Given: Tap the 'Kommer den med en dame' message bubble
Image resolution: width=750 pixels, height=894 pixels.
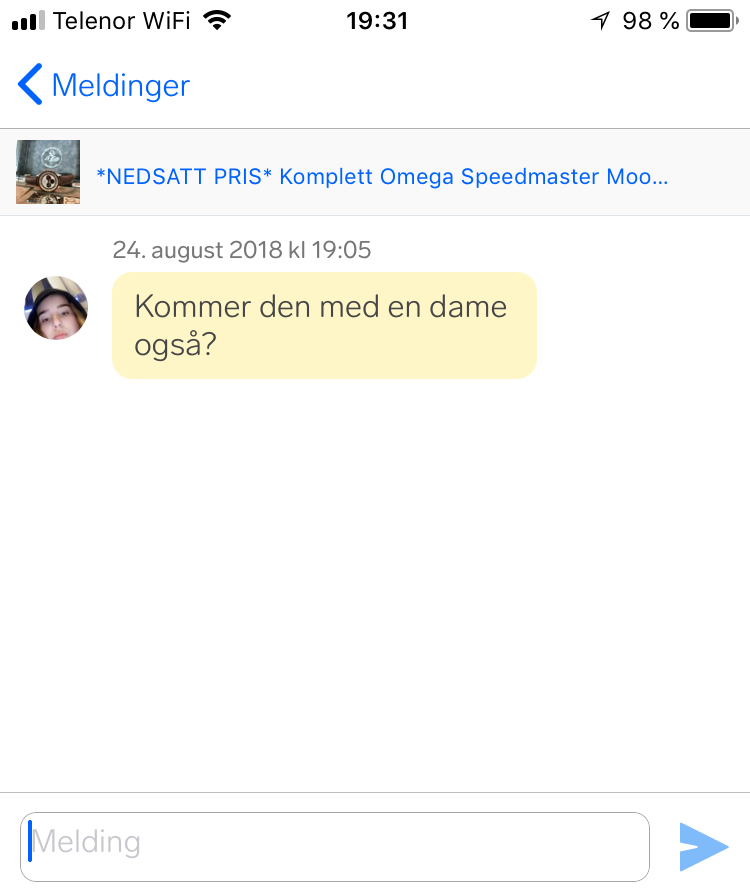Looking at the screenshot, I should click(324, 325).
